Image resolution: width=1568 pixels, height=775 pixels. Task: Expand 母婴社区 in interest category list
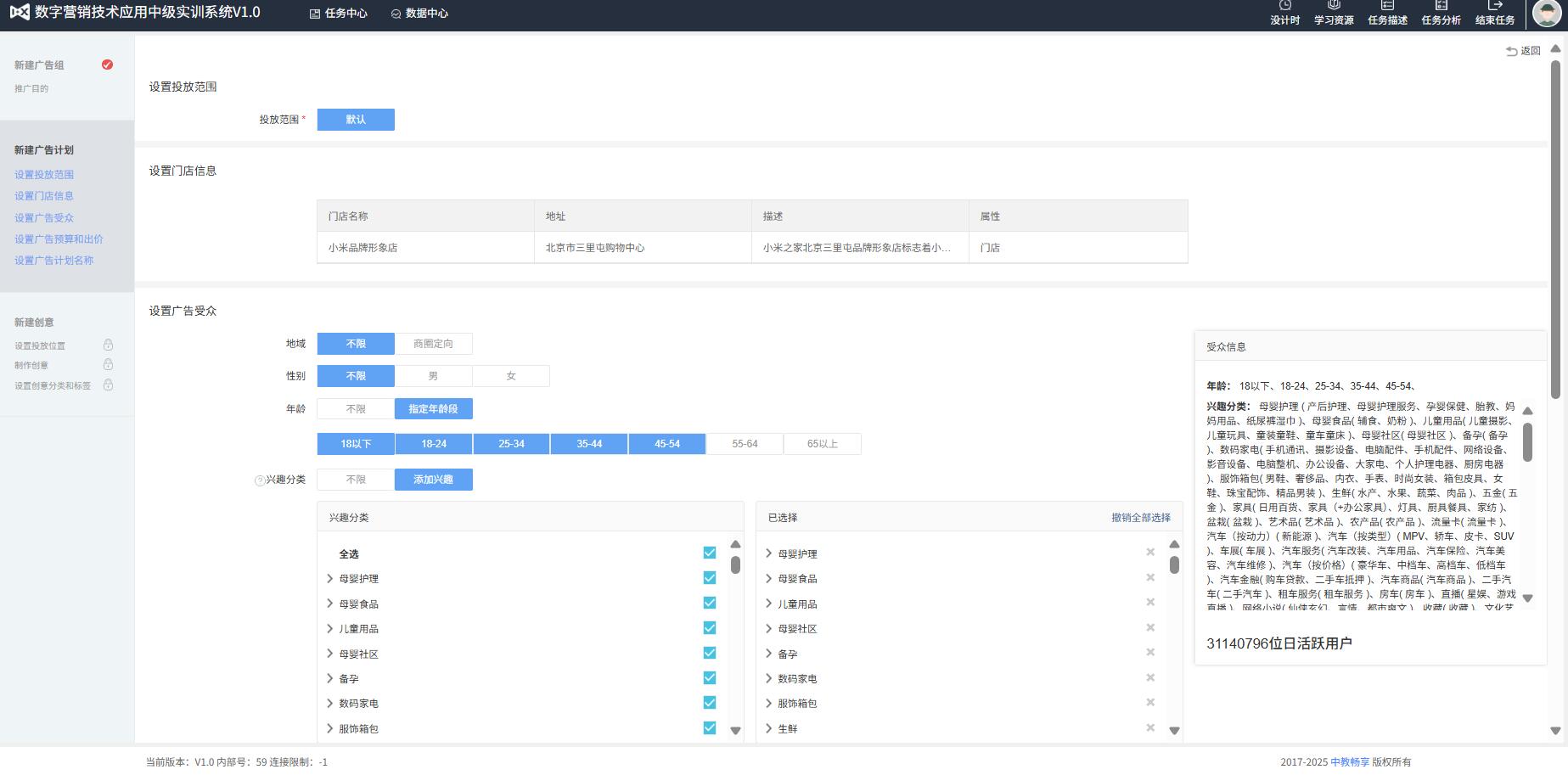330,654
